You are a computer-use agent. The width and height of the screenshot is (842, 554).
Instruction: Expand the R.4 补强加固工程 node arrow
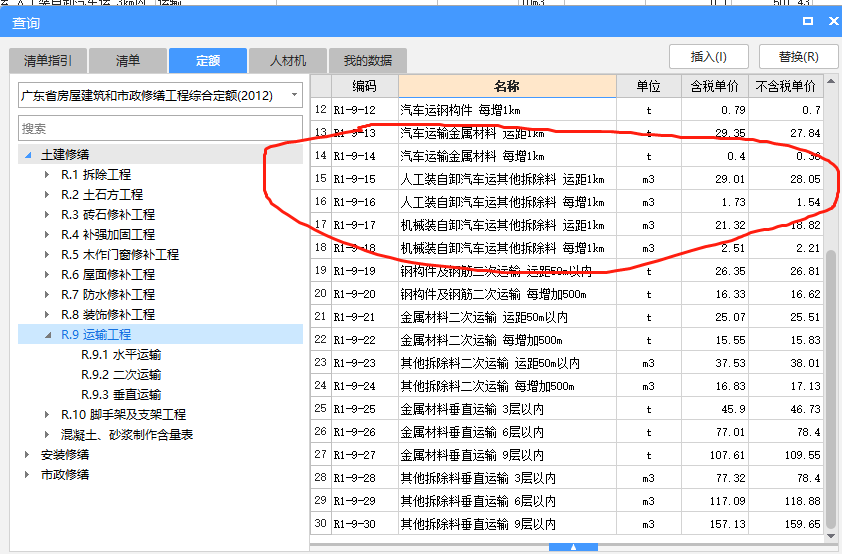[x=47, y=235]
